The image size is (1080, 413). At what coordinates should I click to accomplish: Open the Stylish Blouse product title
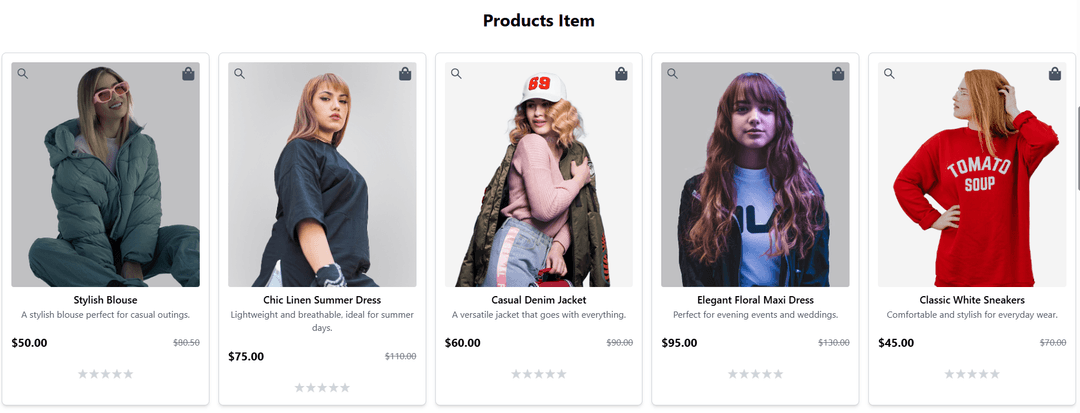pyautogui.click(x=105, y=300)
